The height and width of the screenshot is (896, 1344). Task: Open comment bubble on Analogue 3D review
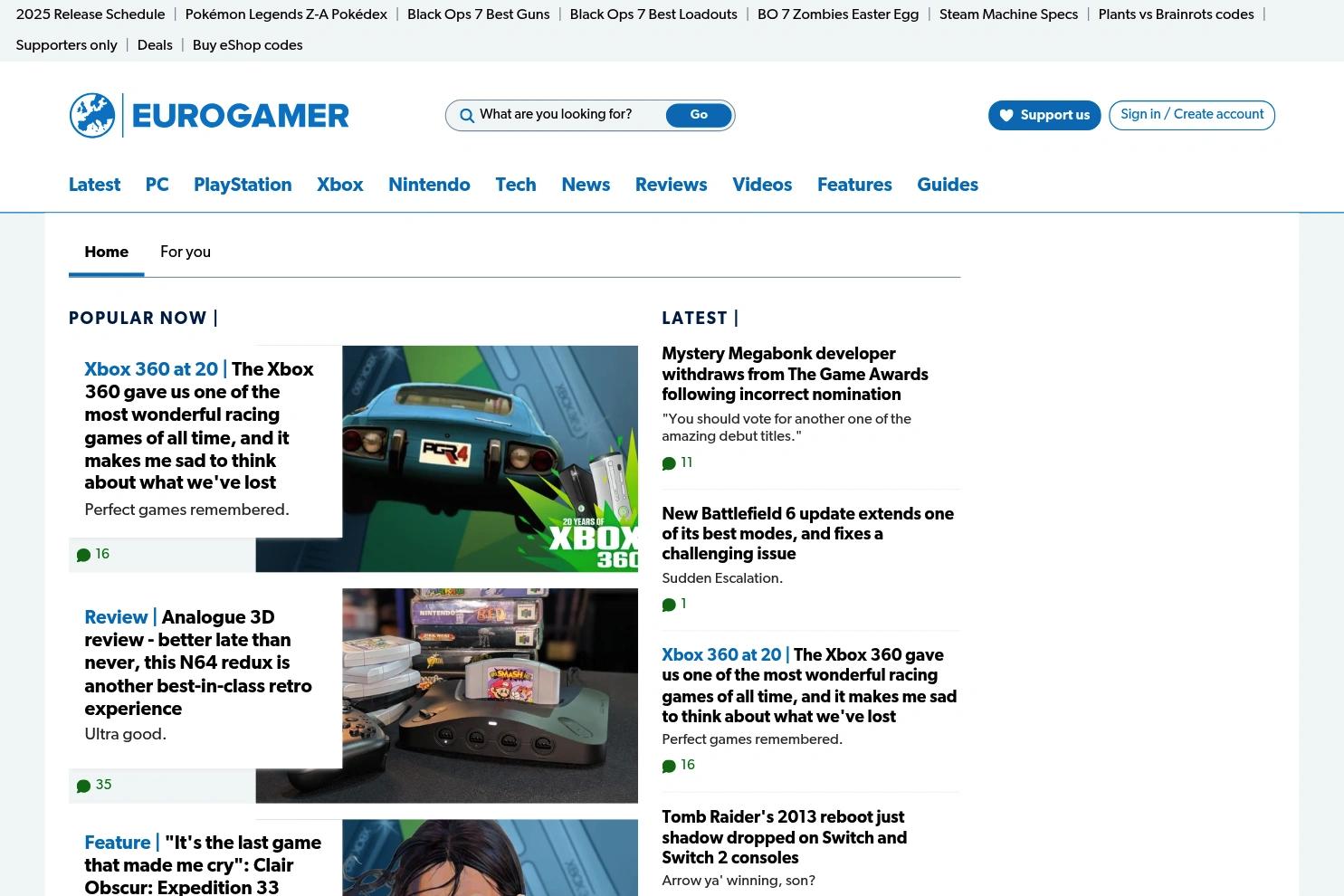(x=83, y=786)
